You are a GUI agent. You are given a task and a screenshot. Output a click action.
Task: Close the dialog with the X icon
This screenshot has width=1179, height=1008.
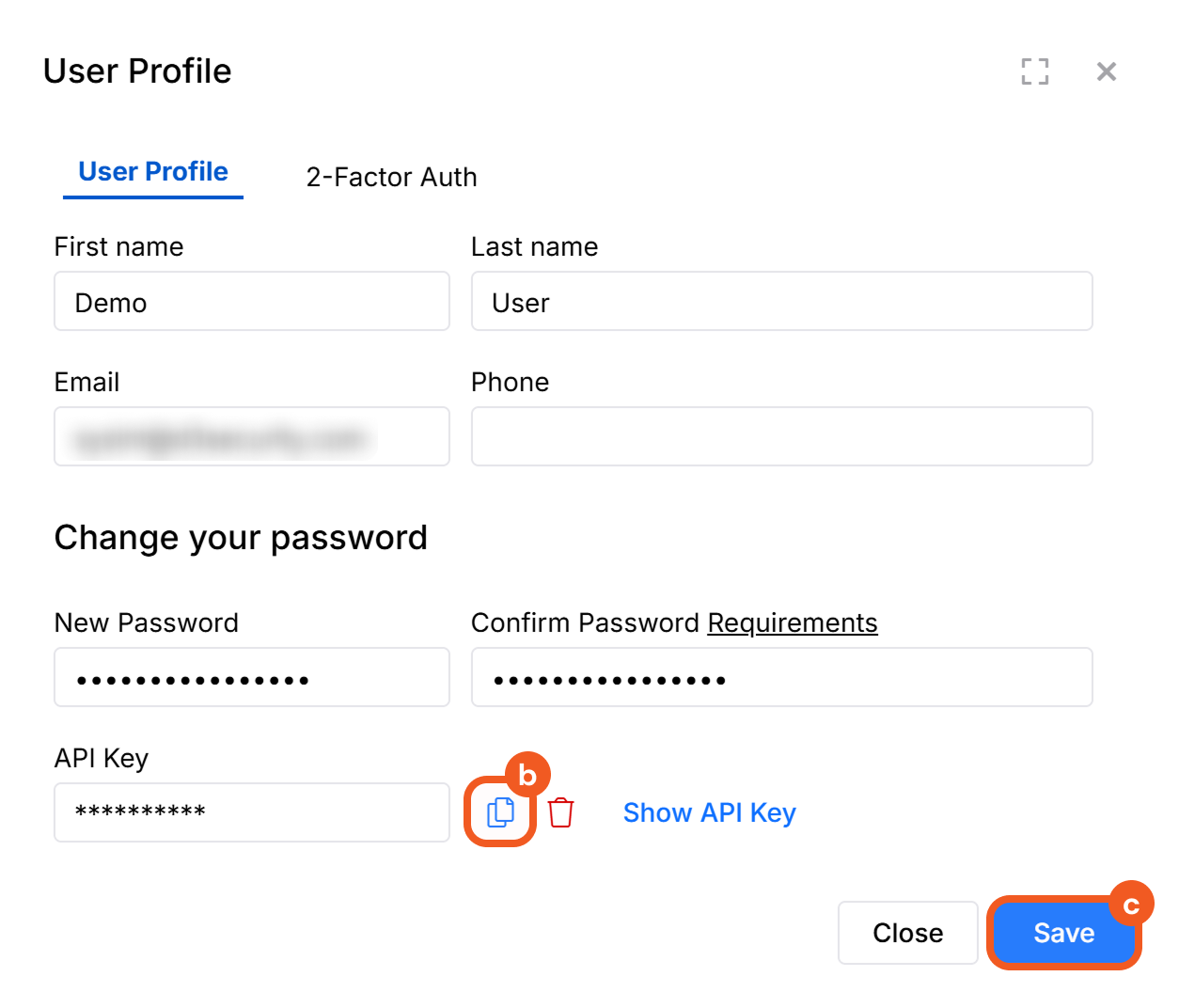1107,71
